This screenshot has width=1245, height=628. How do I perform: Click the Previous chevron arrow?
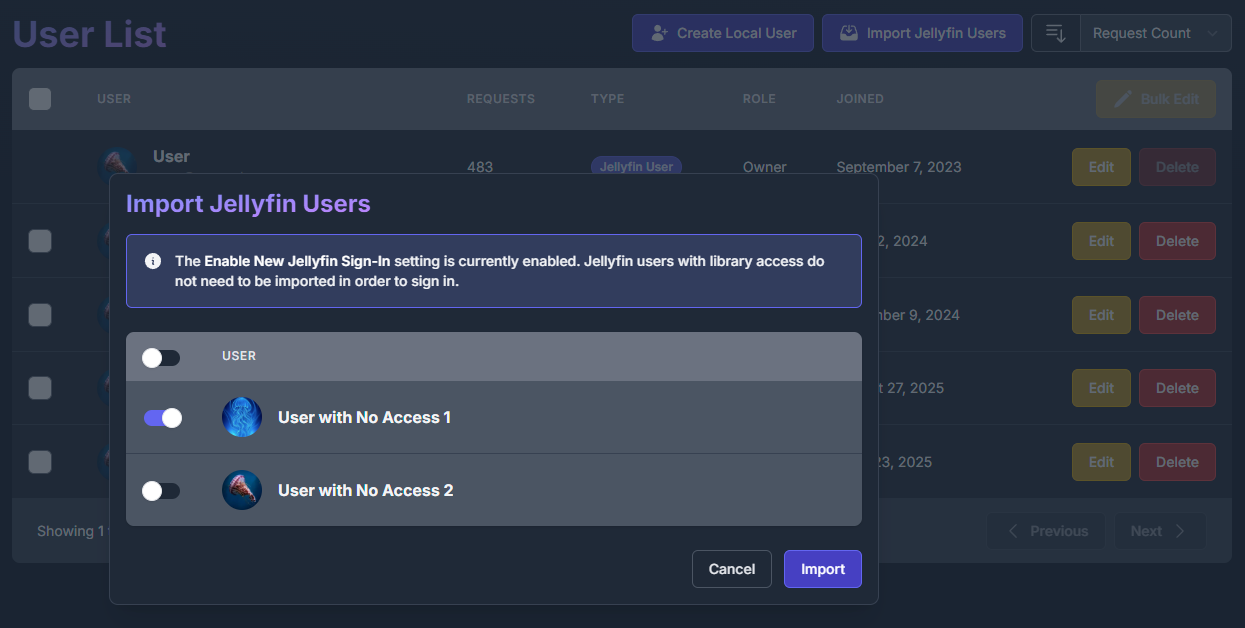coord(1012,531)
